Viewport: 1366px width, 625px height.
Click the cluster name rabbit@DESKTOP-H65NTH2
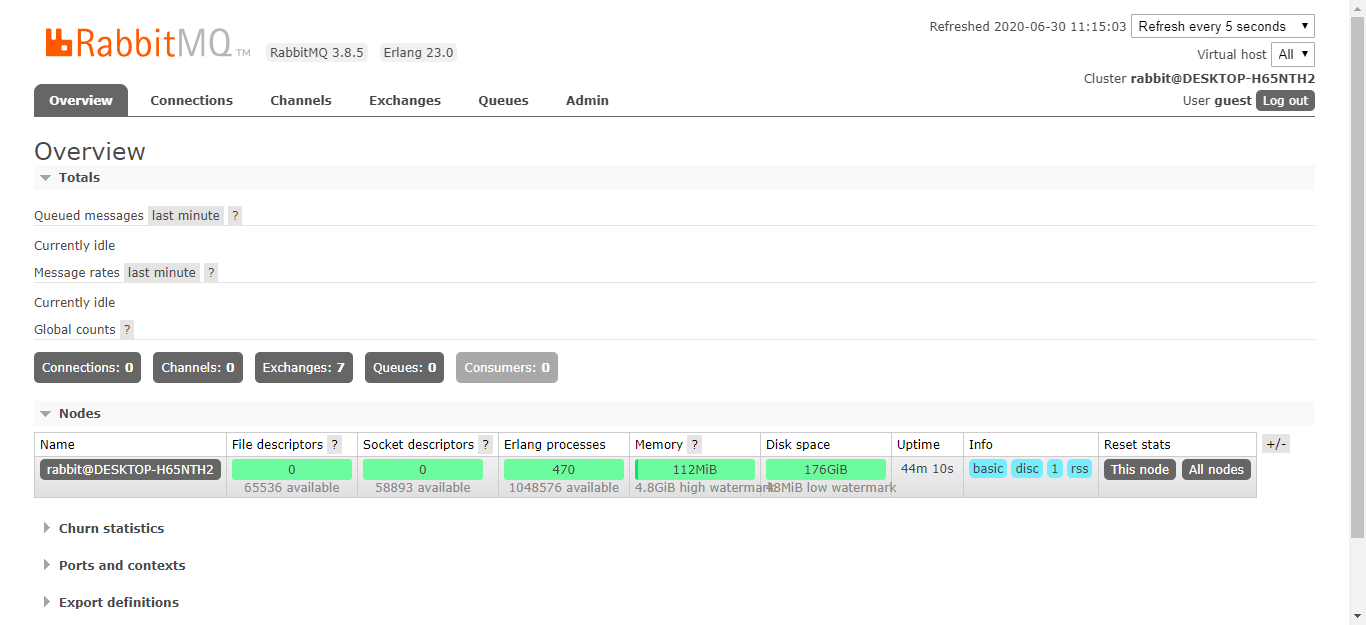(1223, 78)
